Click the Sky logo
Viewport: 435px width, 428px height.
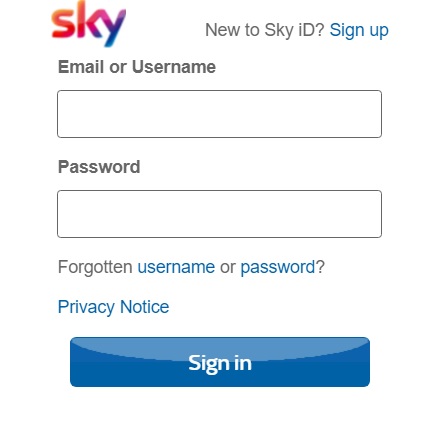[89, 23]
